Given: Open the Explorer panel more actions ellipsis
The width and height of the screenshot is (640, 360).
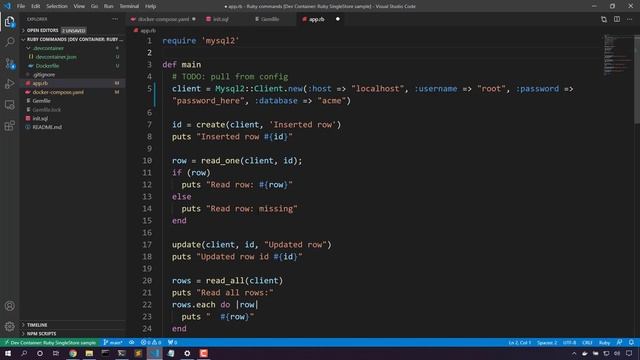Looking at the screenshot, I should point(115,19).
